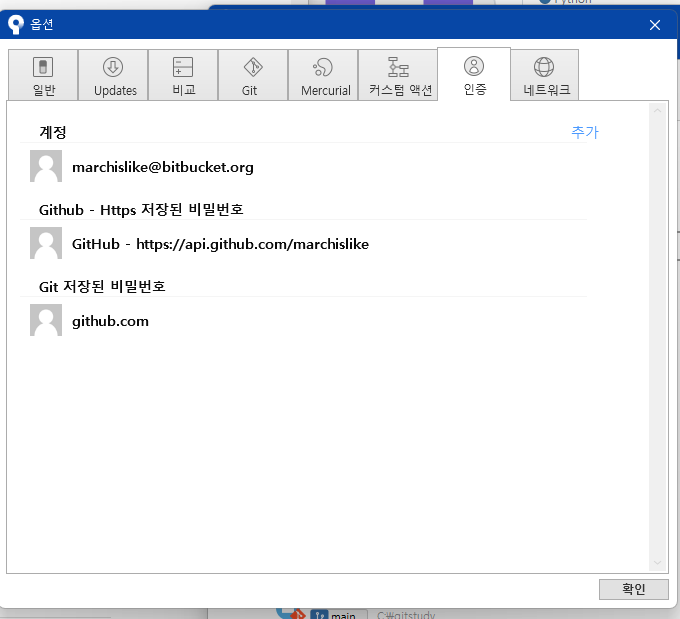Screen dimensions: 680x619
Task: Select marchislike@bitbucket.org account entry
Action: [163, 167]
